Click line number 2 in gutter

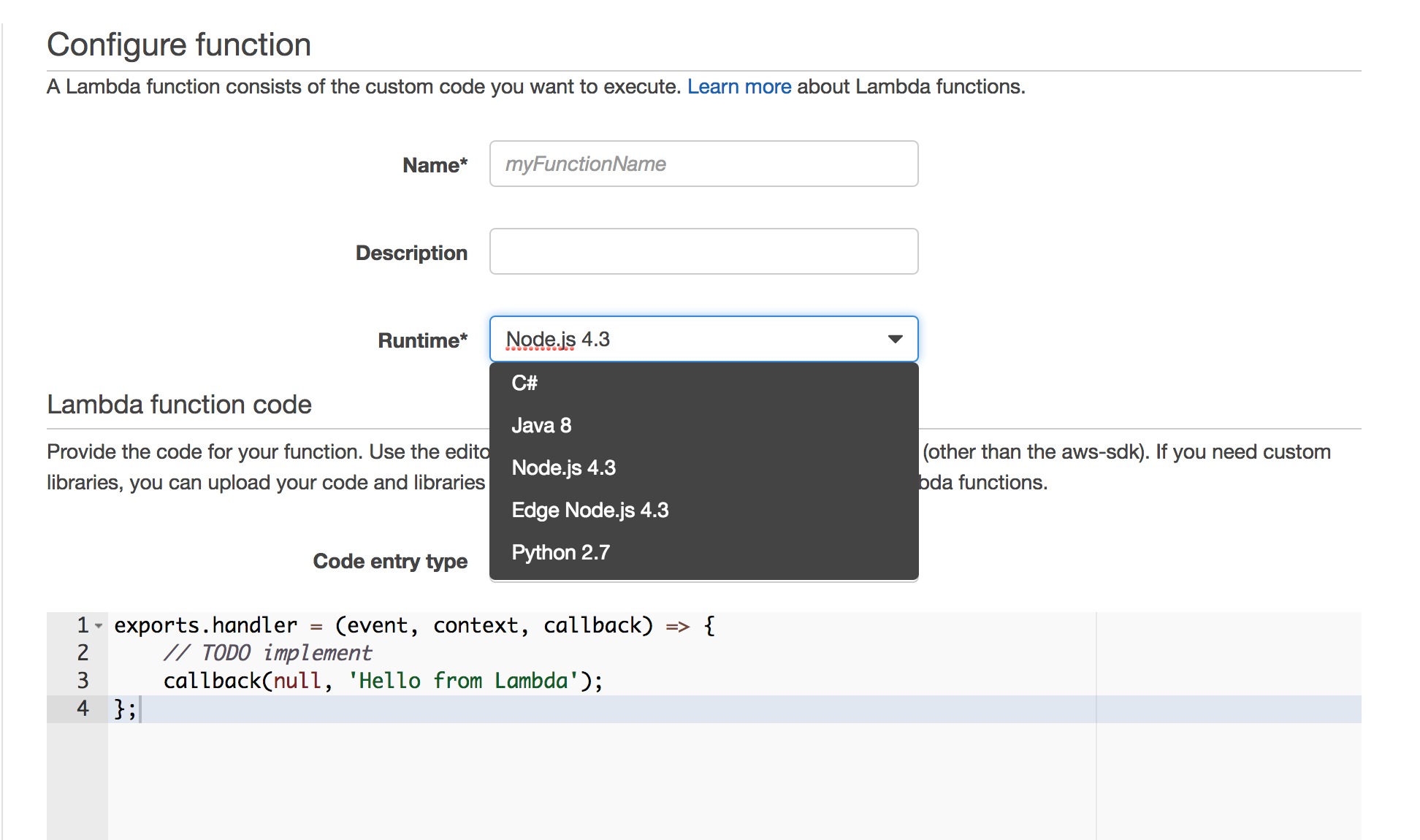pyautogui.click(x=83, y=652)
